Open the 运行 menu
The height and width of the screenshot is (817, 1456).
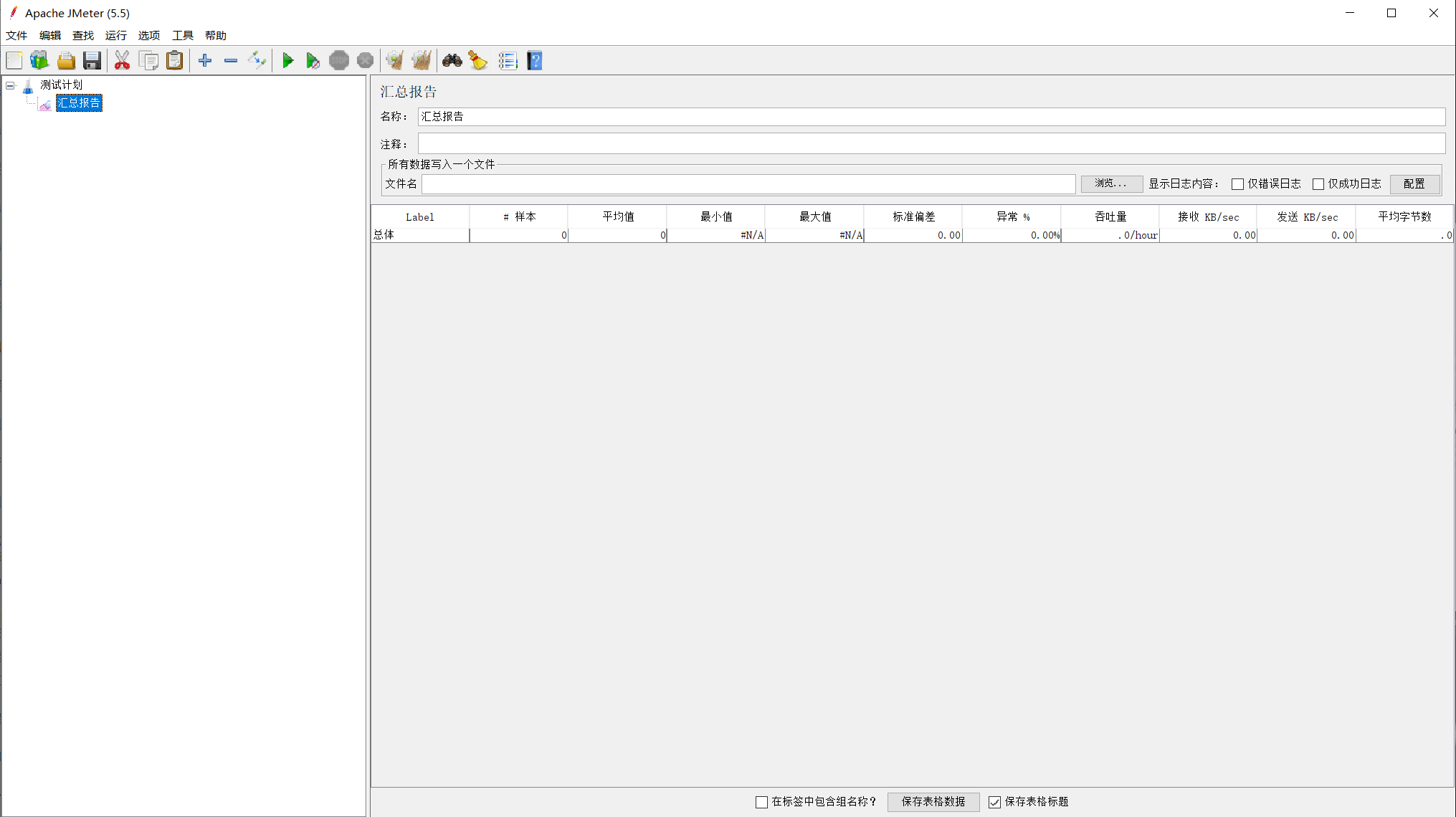tap(116, 35)
